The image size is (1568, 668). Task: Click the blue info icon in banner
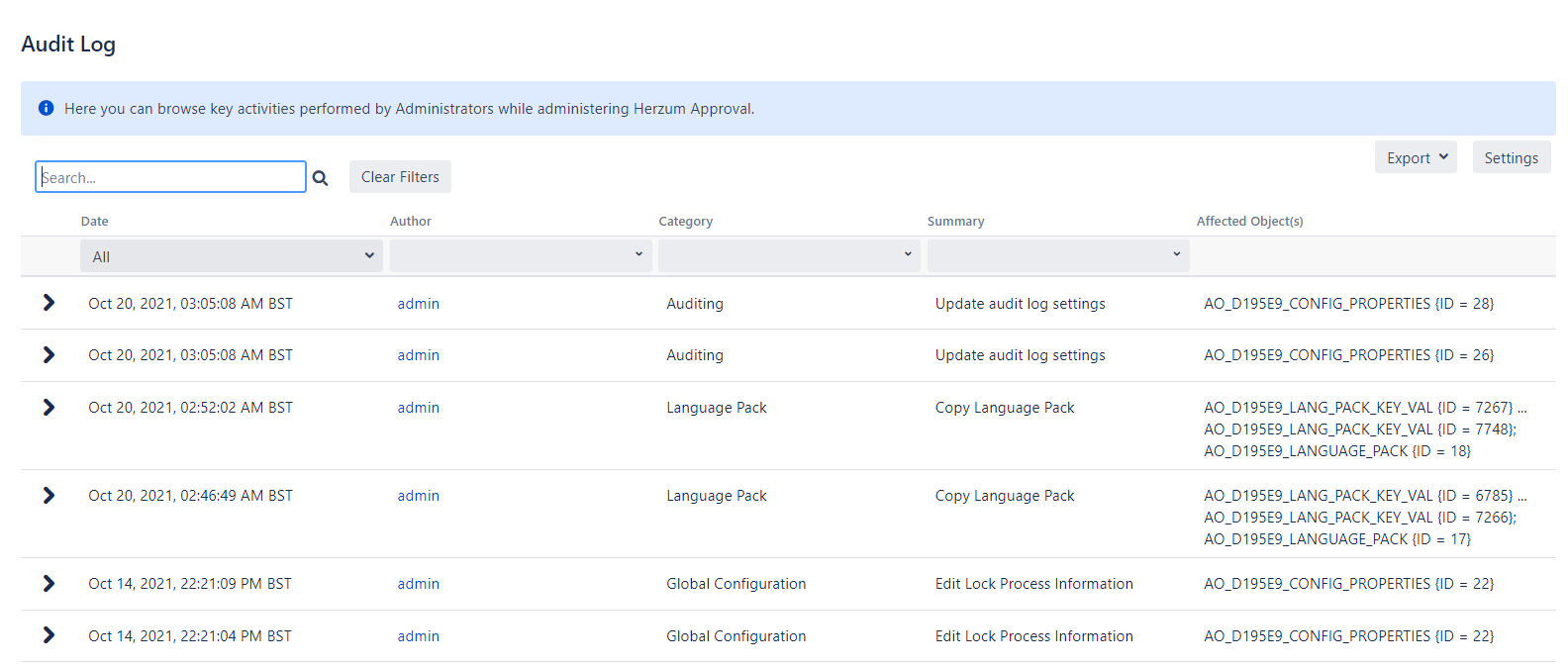pyautogui.click(x=46, y=108)
